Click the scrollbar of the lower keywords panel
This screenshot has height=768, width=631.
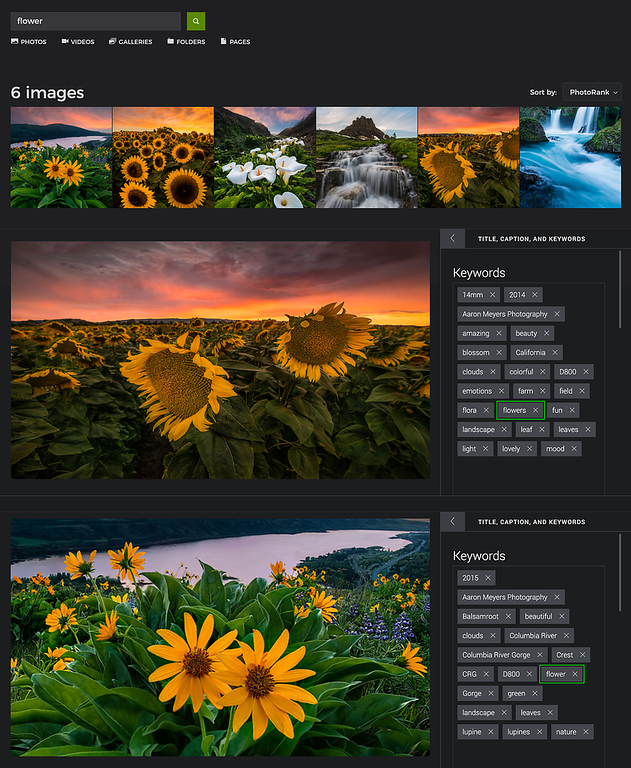coord(620,572)
